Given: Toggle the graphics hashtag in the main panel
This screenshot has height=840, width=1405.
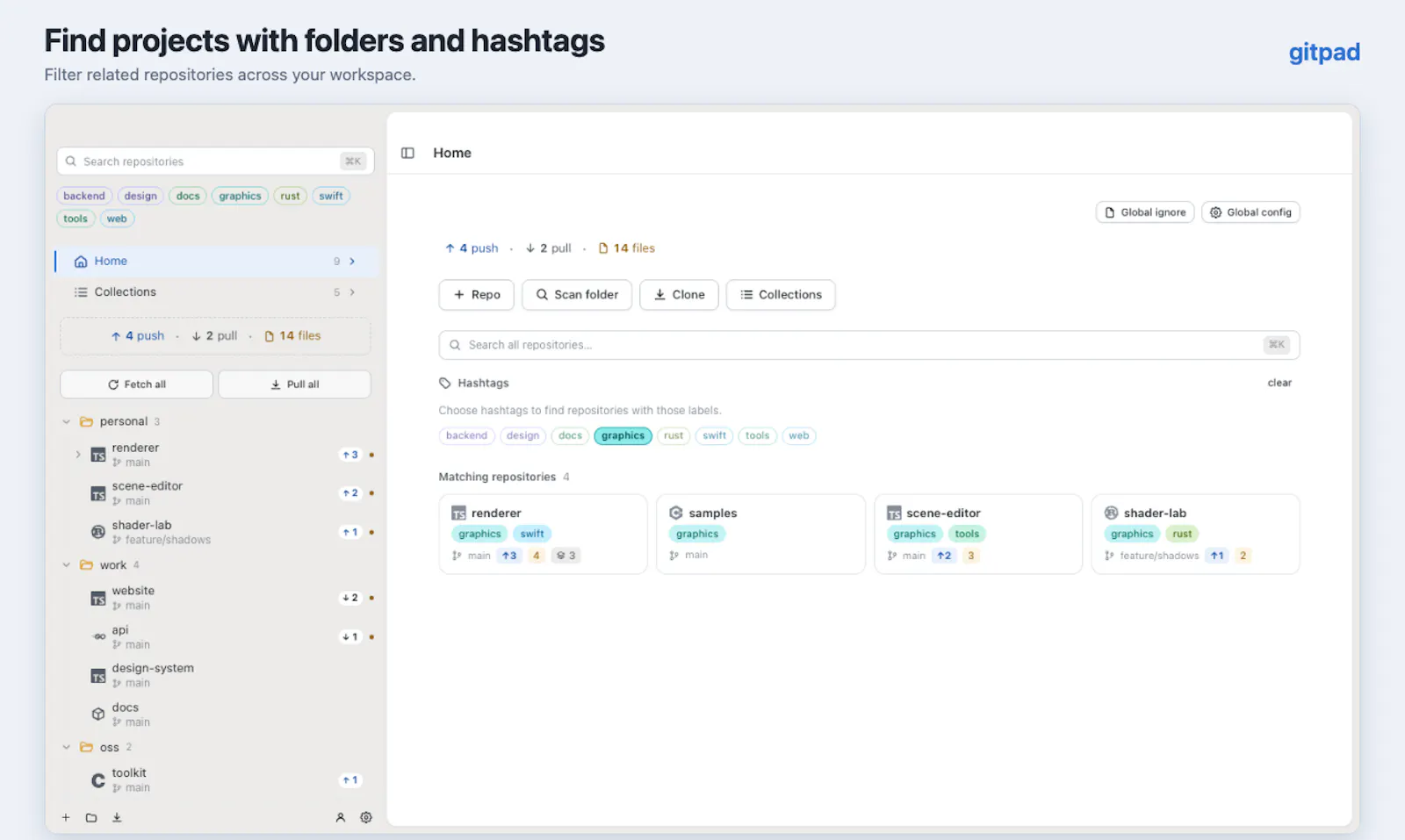Looking at the screenshot, I should (x=623, y=435).
